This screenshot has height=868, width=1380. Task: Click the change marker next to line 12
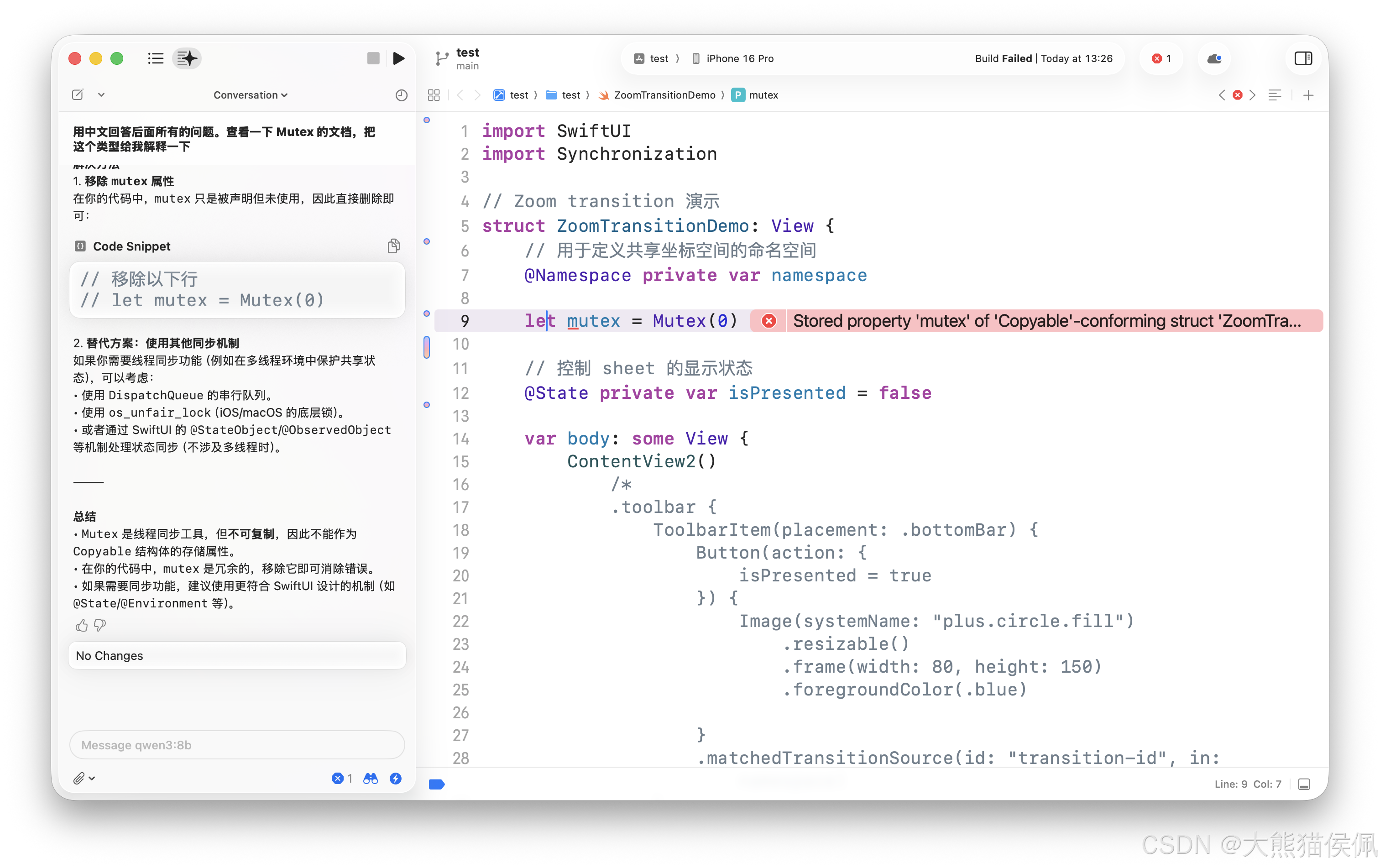click(426, 404)
